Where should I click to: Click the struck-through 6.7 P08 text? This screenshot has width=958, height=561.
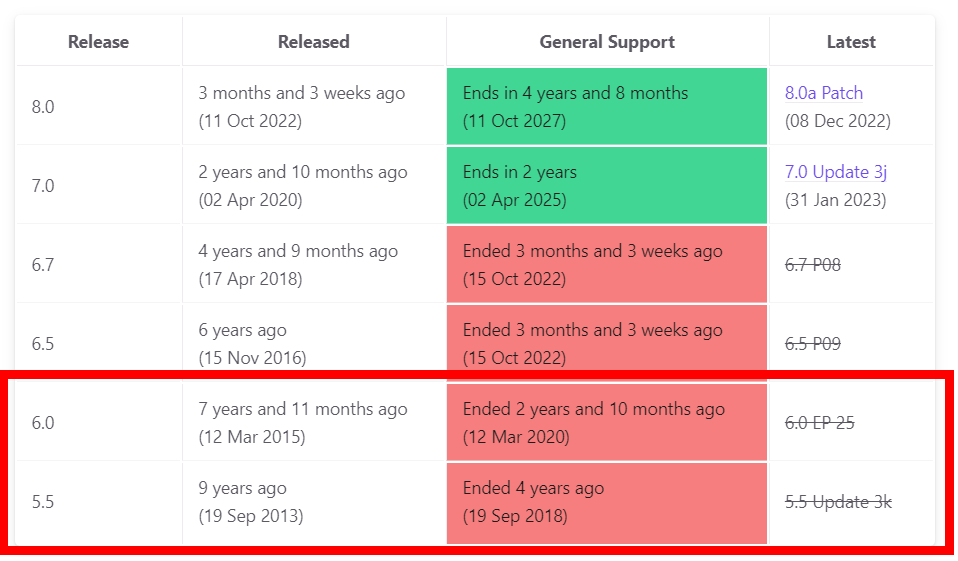[x=812, y=265]
